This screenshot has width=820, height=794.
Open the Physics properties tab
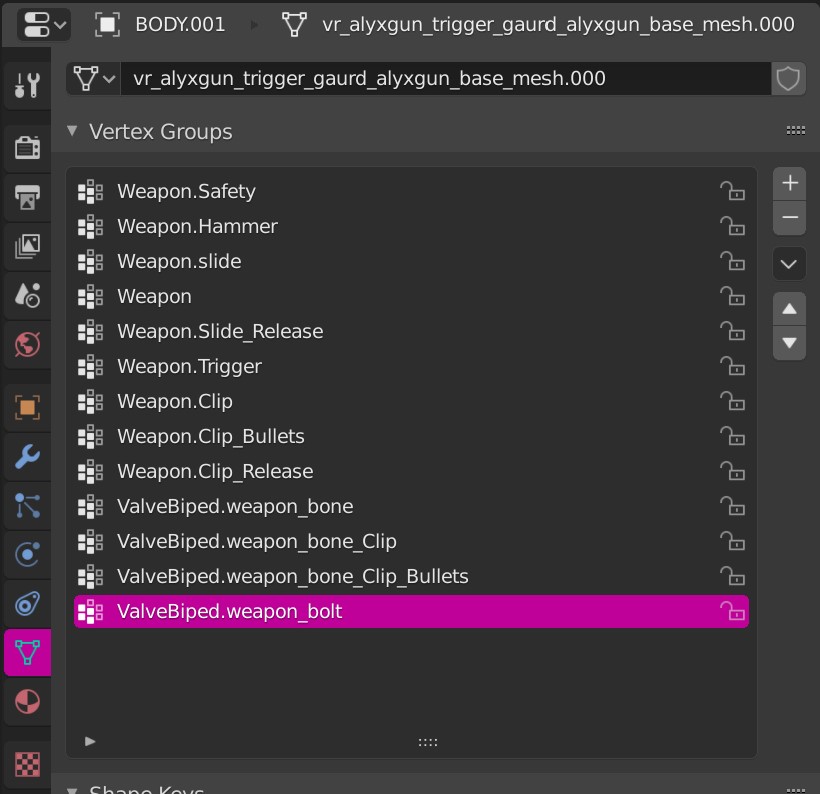coord(27,554)
